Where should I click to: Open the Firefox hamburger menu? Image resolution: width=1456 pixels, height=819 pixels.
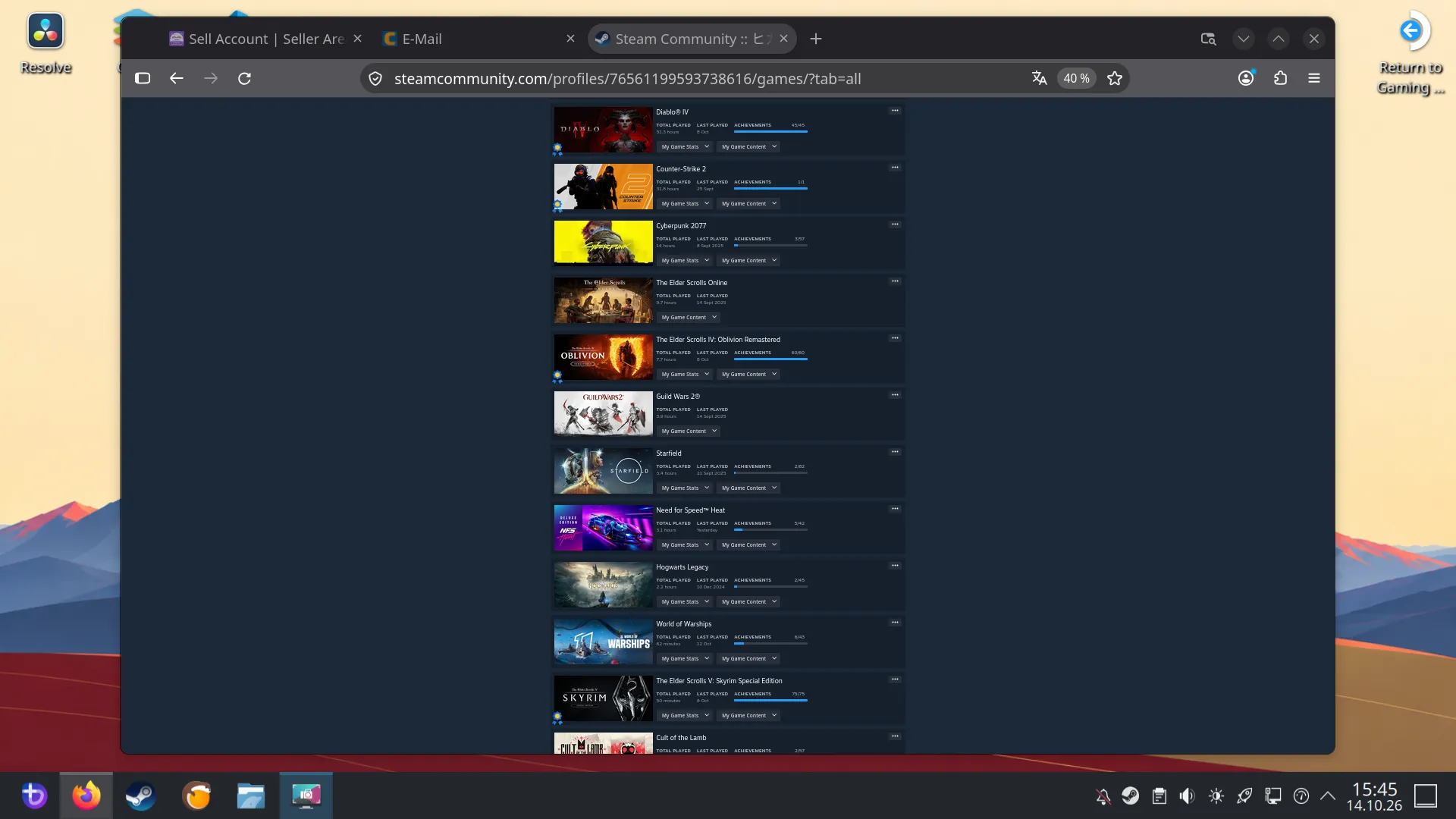pos(1314,78)
